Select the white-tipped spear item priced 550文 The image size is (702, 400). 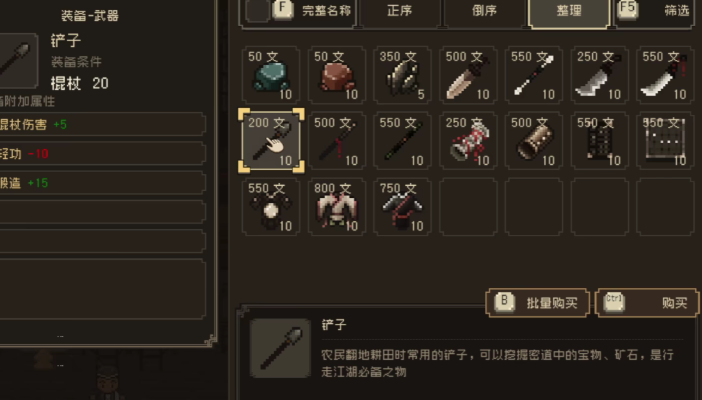(x=534, y=75)
